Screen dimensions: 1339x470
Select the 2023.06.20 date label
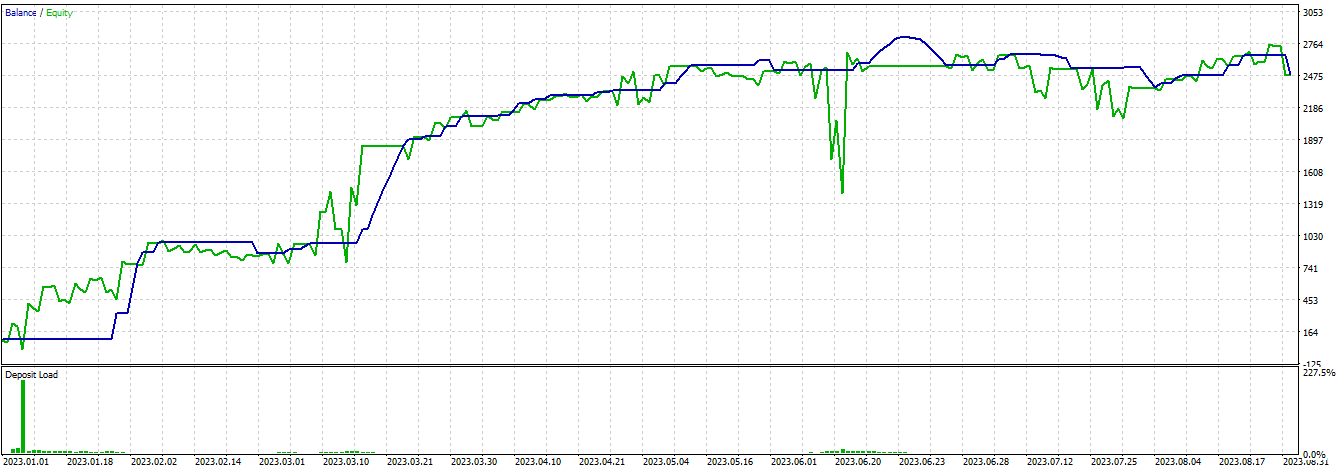[x=856, y=462]
